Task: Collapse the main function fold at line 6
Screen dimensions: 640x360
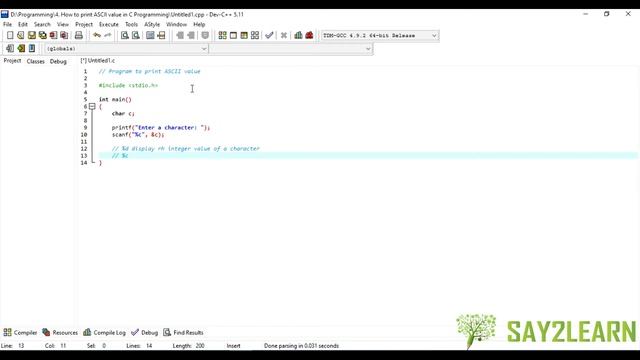Action: coord(92,107)
